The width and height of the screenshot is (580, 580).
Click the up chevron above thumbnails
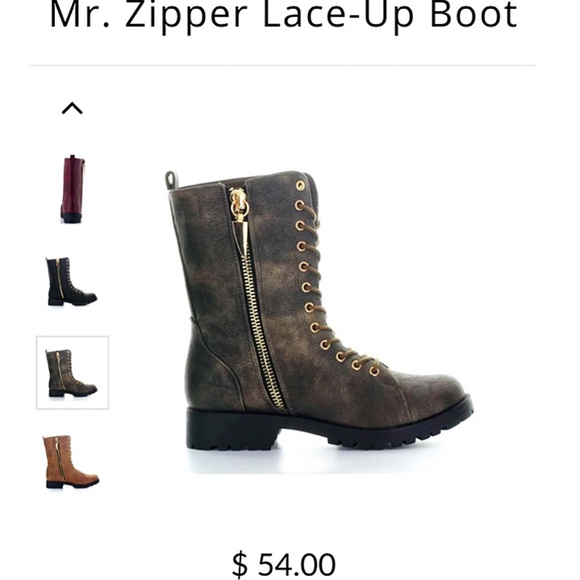[x=72, y=108]
